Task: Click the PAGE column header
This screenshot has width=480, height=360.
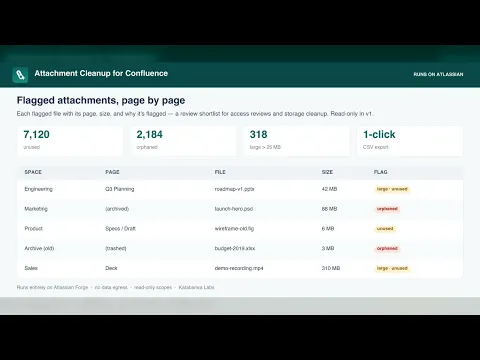Action: [112, 172]
